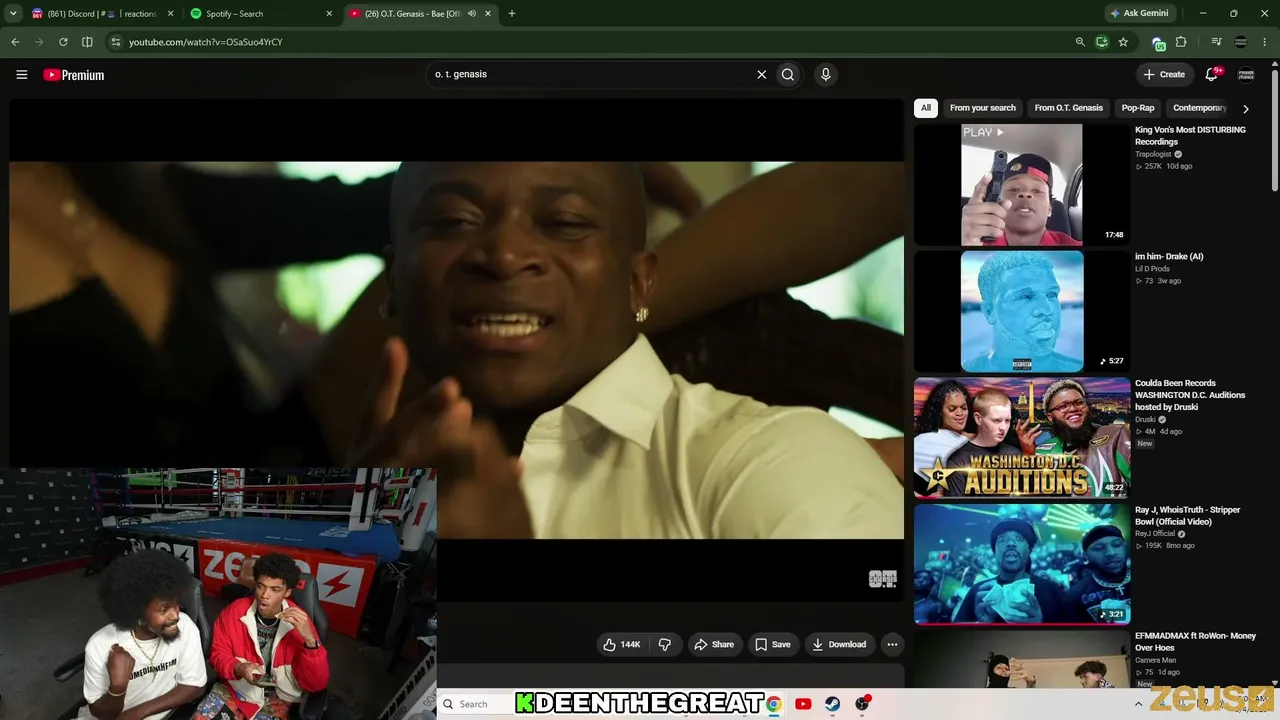This screenshot has width=1280, height=720.
Task: Switch to the Spotify – Search tab
Action: point(262,14)
